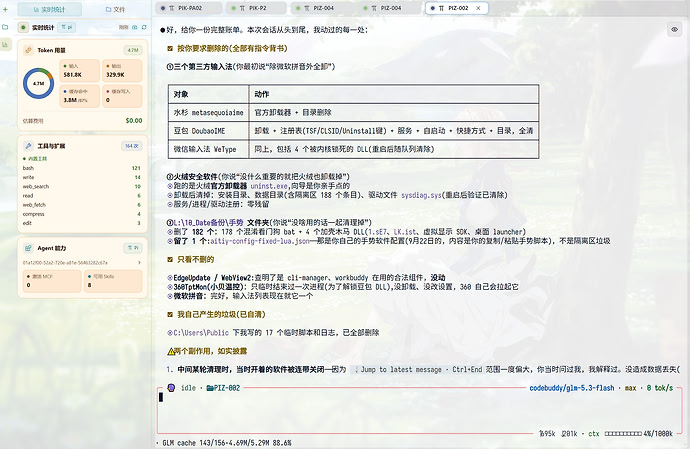The image size is (690, 449).
Task: Click the uninst.exe code text
Action: [269, 186]
